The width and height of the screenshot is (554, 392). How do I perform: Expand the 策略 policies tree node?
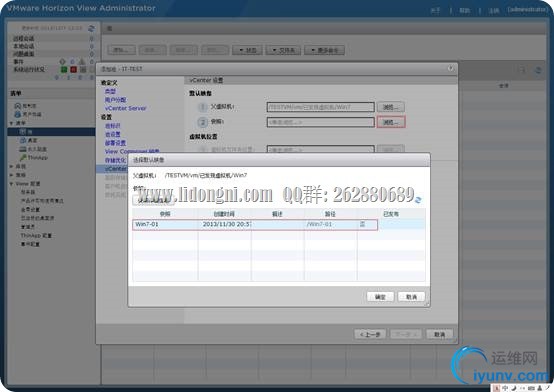click(12, 175)
